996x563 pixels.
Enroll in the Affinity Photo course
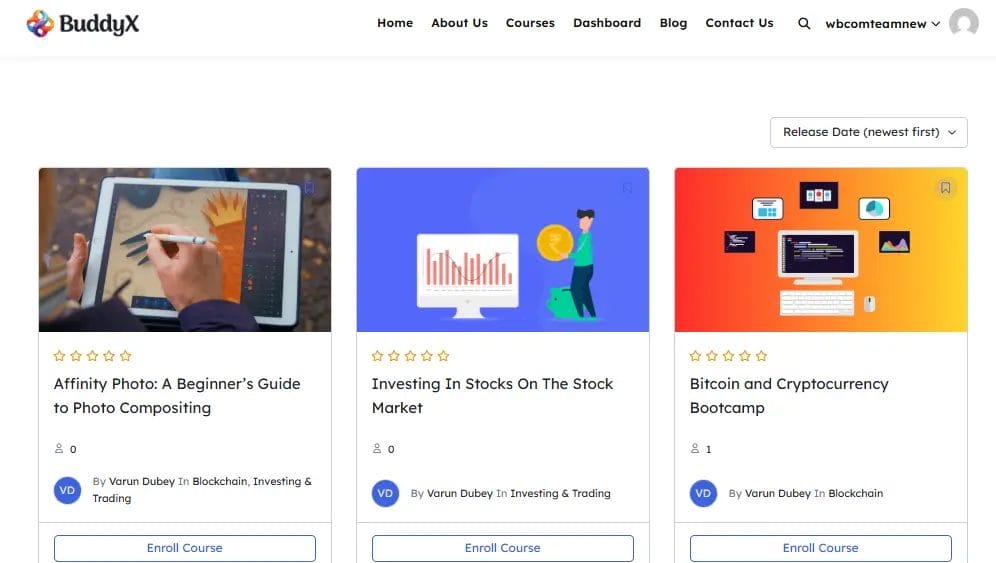coord(185,548)
